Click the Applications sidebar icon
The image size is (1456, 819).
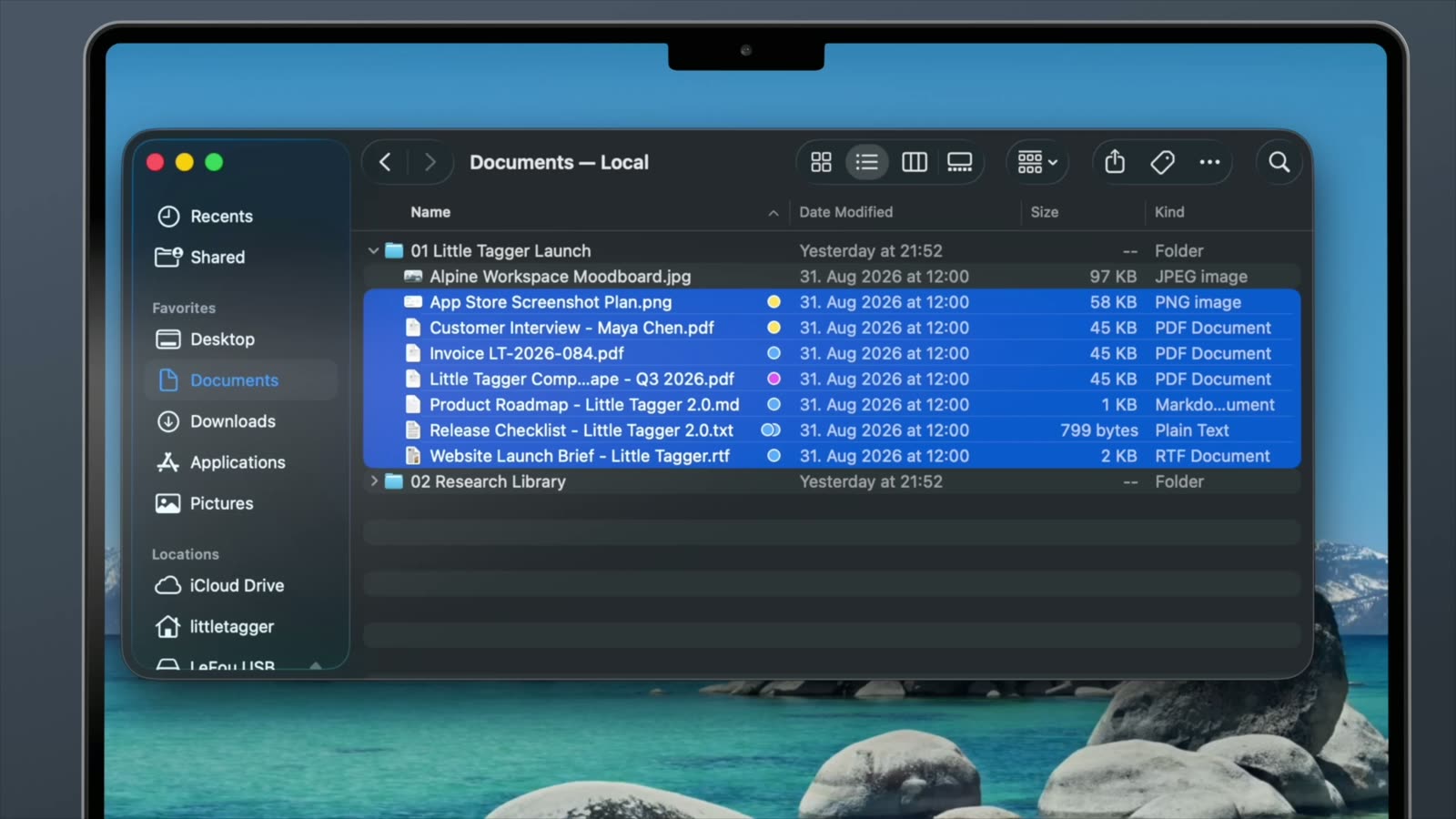coord(168,462)
